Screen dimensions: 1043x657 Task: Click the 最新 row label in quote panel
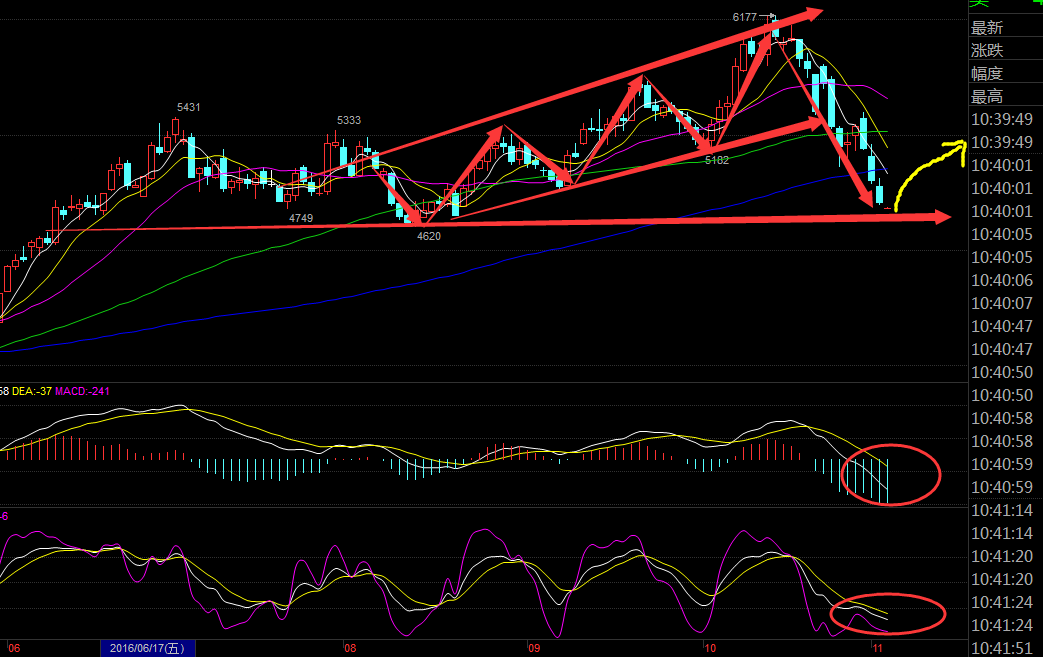tap(986, 27)
